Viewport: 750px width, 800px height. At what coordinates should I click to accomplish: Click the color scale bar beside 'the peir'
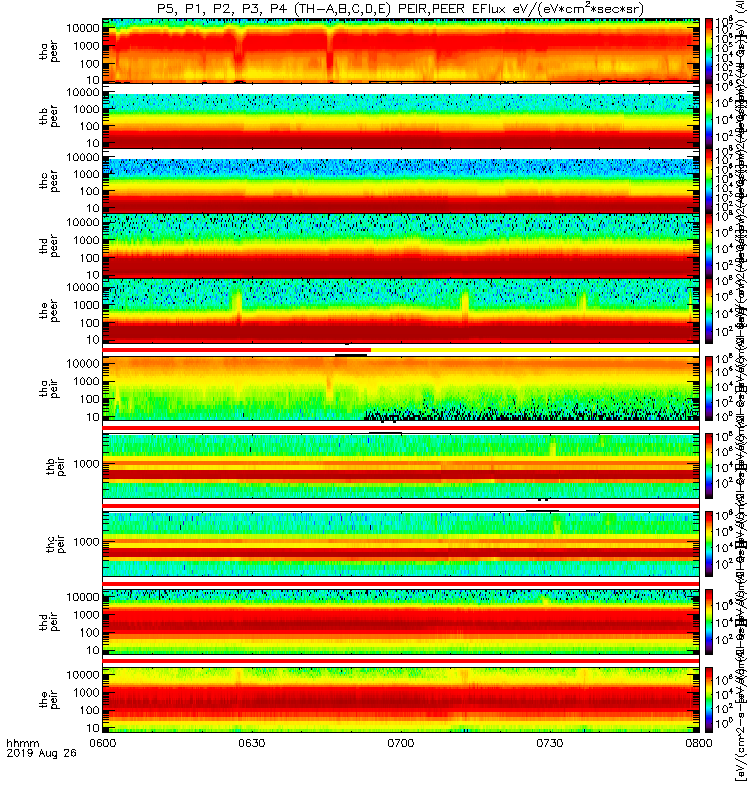pos(709,699)
